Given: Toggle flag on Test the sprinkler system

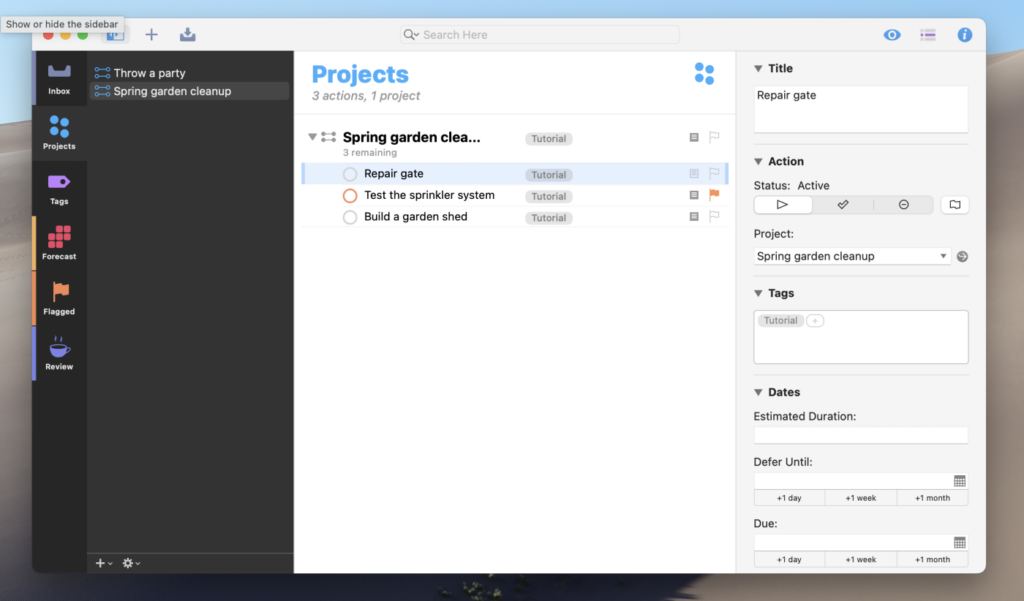Looking at the screenshot, I should pos(714,195).
